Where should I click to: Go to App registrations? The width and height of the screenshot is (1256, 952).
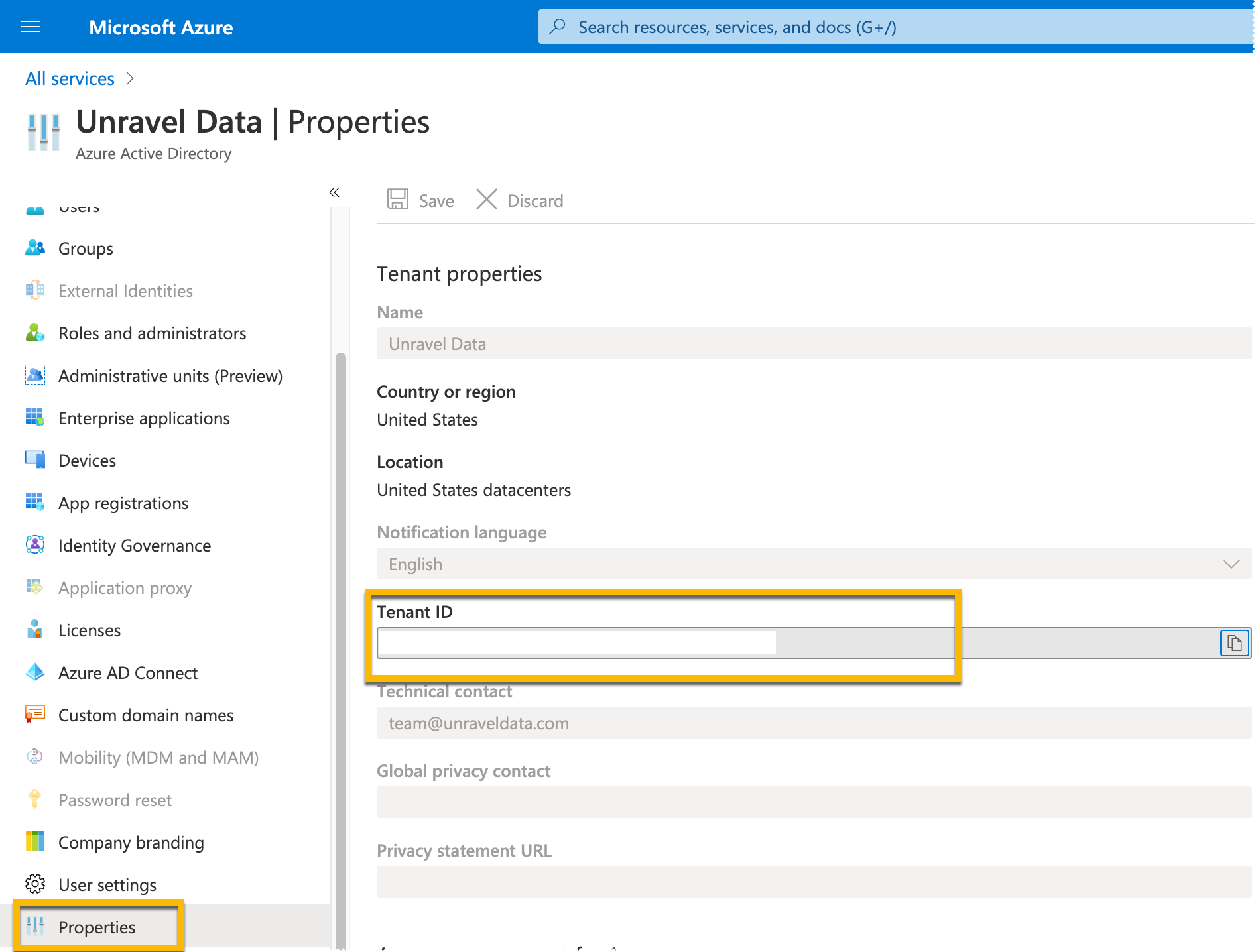123,503
